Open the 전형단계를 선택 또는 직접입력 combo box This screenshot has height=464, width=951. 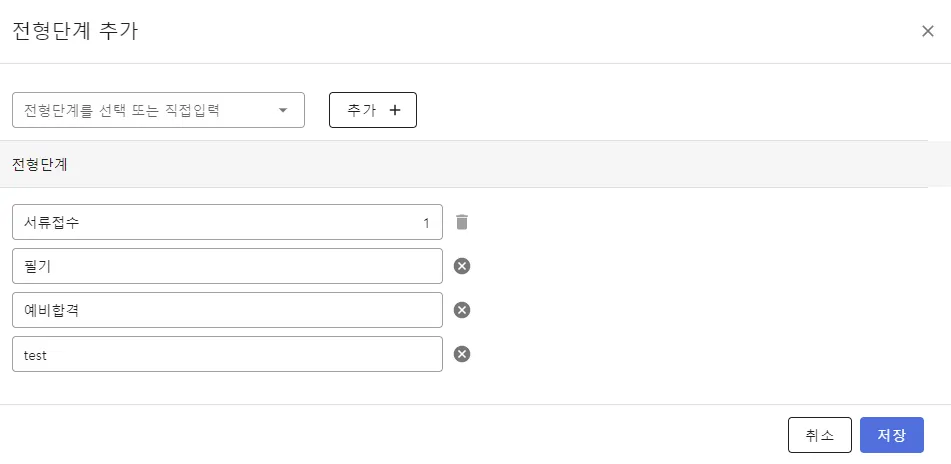[x=145, y=110]
